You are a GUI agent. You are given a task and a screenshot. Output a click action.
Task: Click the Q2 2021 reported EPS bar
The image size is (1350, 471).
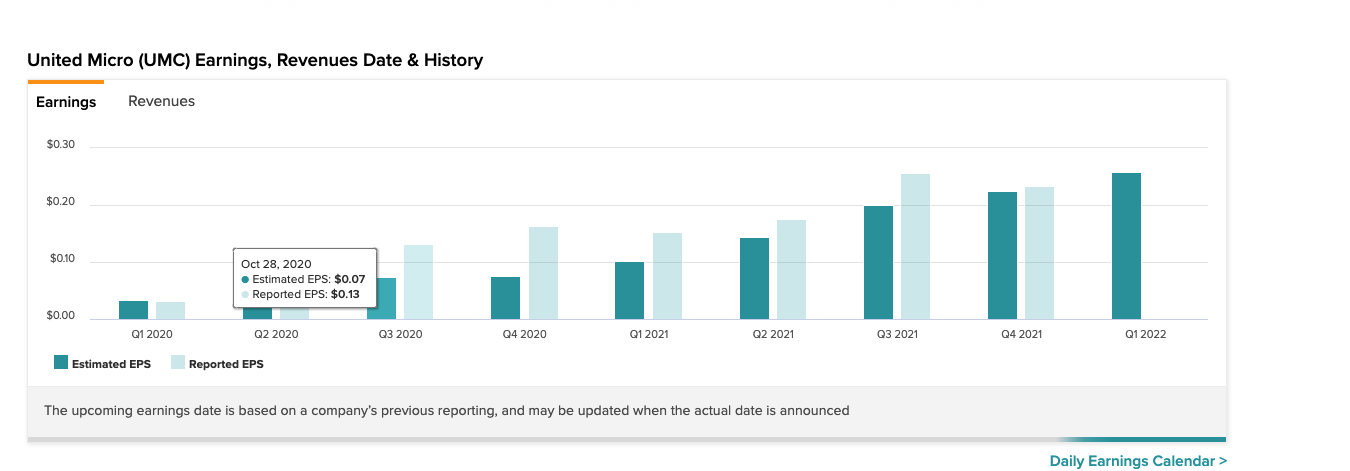pyautogui.click(x=791, y=270)
